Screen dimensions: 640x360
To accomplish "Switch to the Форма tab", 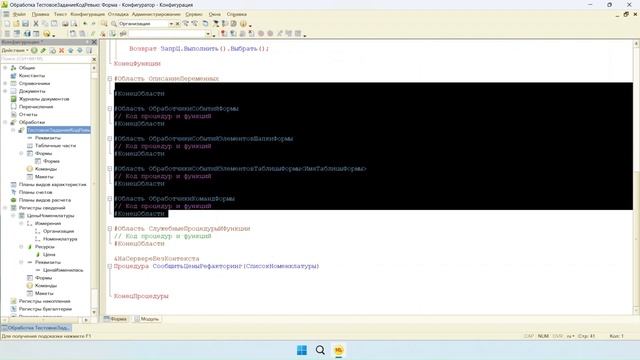I will tap(116, 319).
